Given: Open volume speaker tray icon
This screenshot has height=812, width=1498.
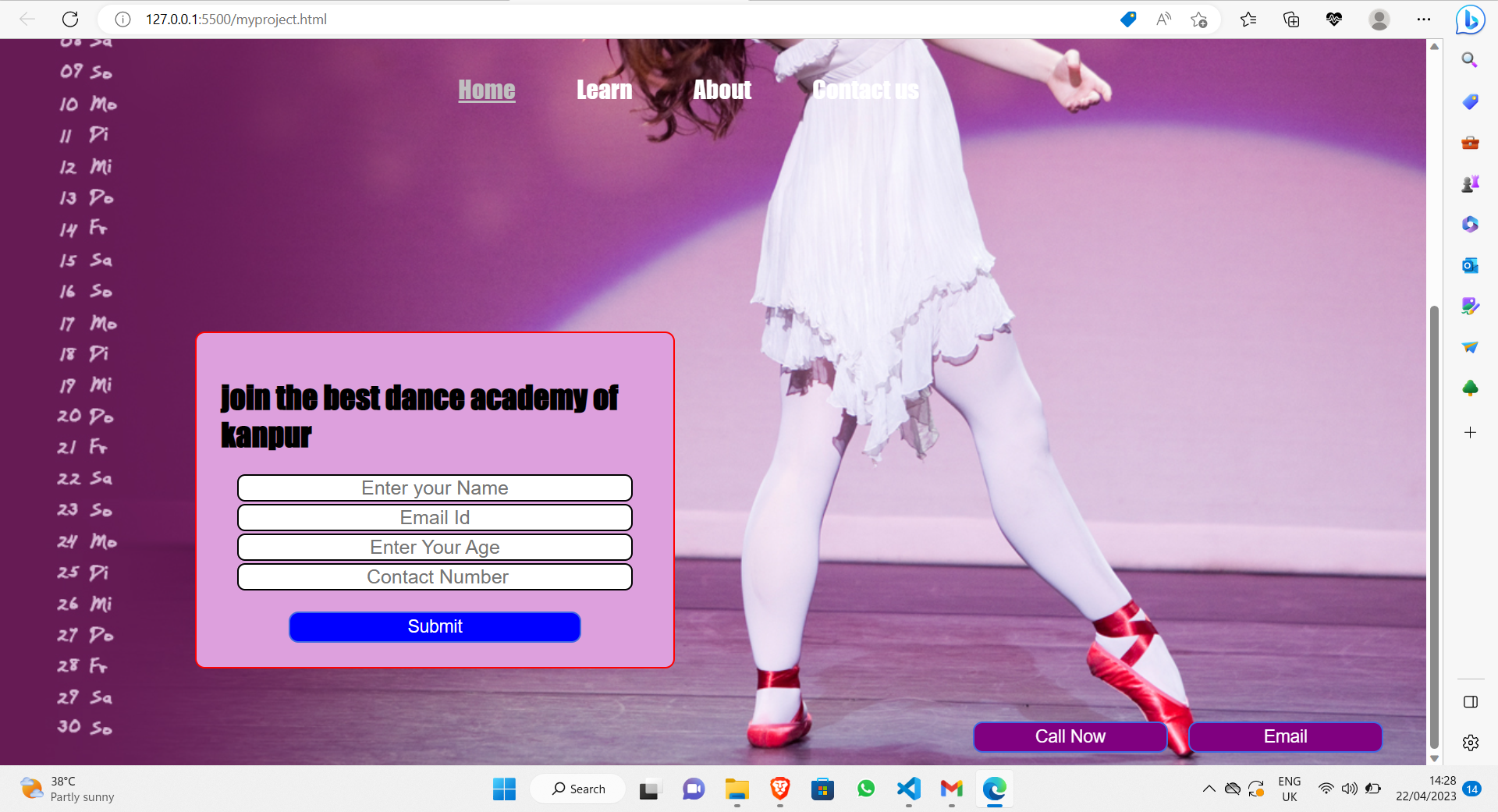Looking at the screenshot, I should click(x=1349, y=789).
